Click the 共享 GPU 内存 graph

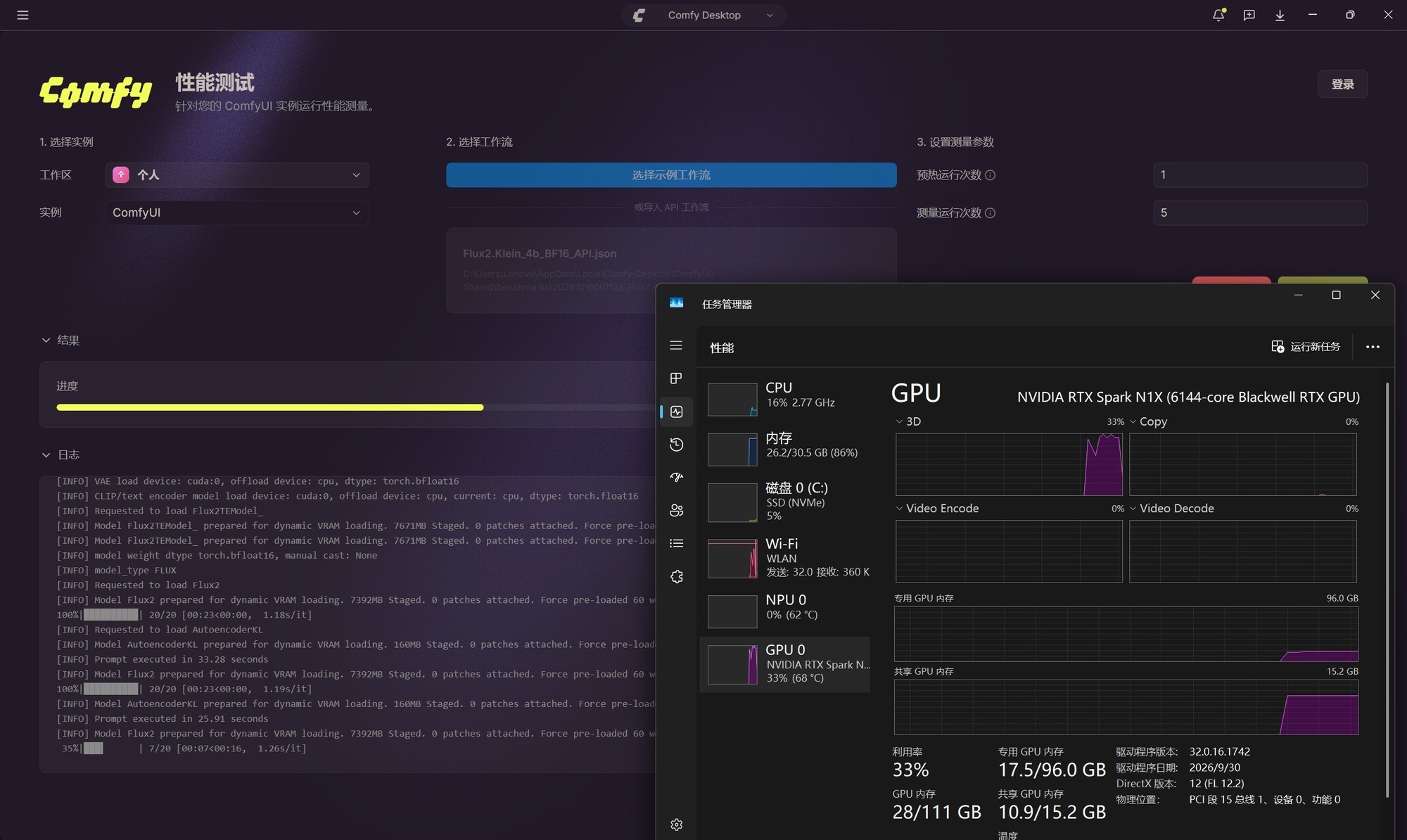point(1126,707)
